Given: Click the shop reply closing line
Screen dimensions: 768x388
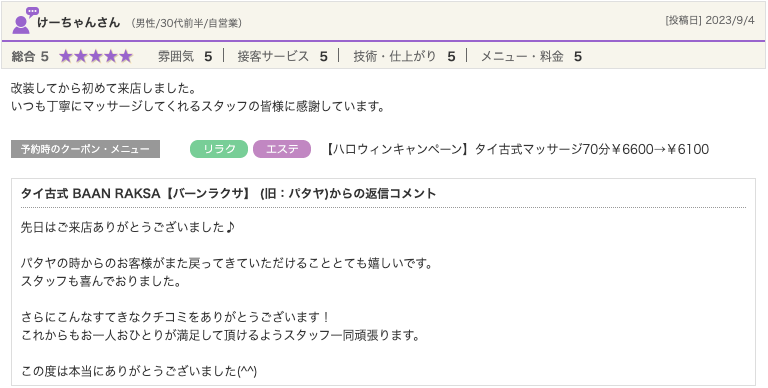Looking at the screenshot, I should (x=139, y=370).
